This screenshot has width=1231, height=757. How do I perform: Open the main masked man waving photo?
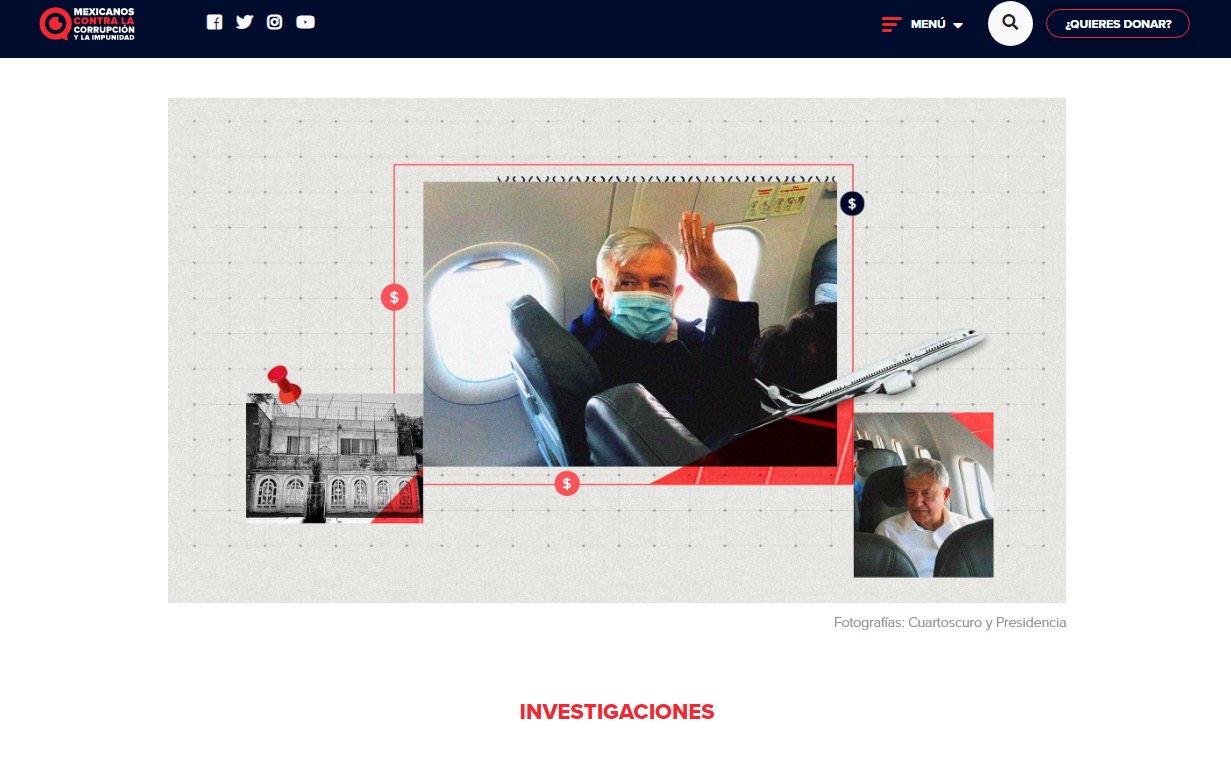click(630, 324)
